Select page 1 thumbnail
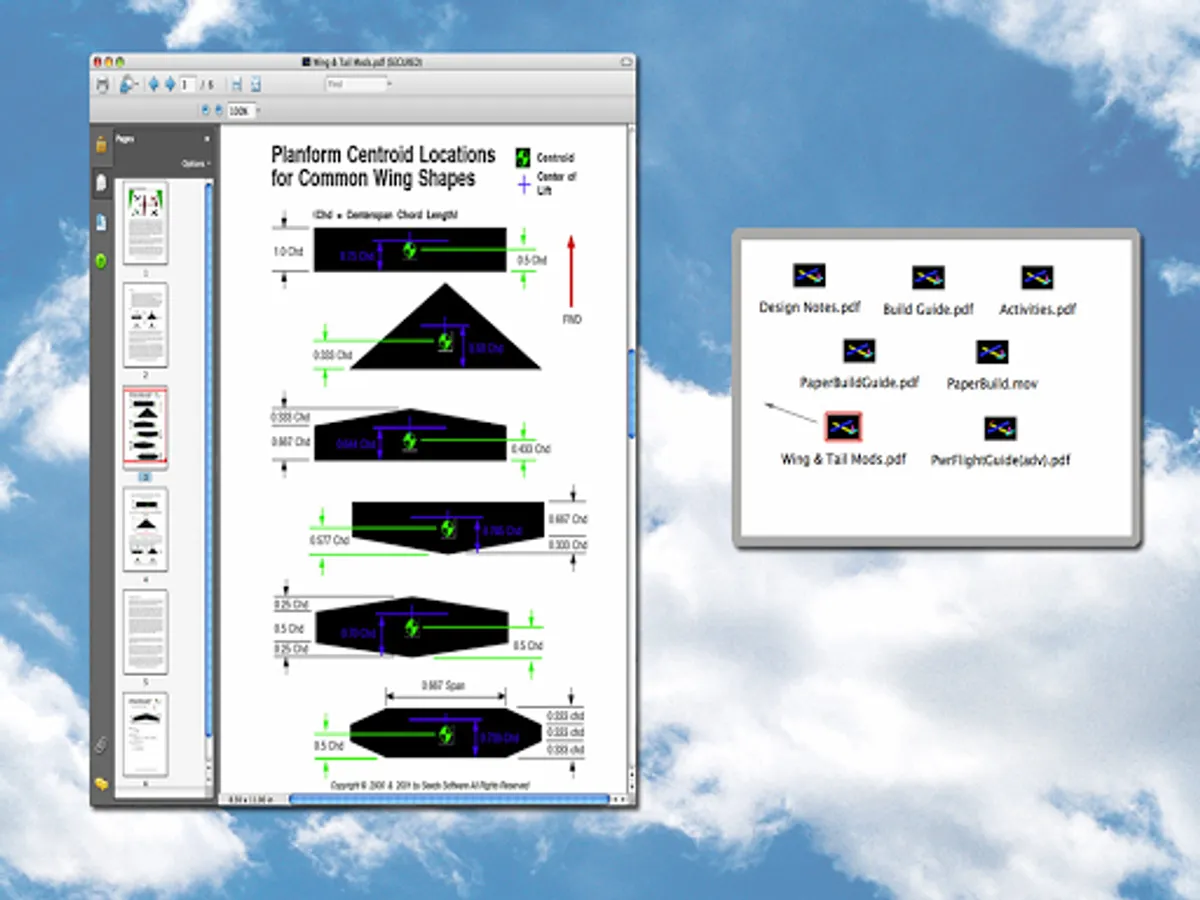 click(x=145, y=222)
